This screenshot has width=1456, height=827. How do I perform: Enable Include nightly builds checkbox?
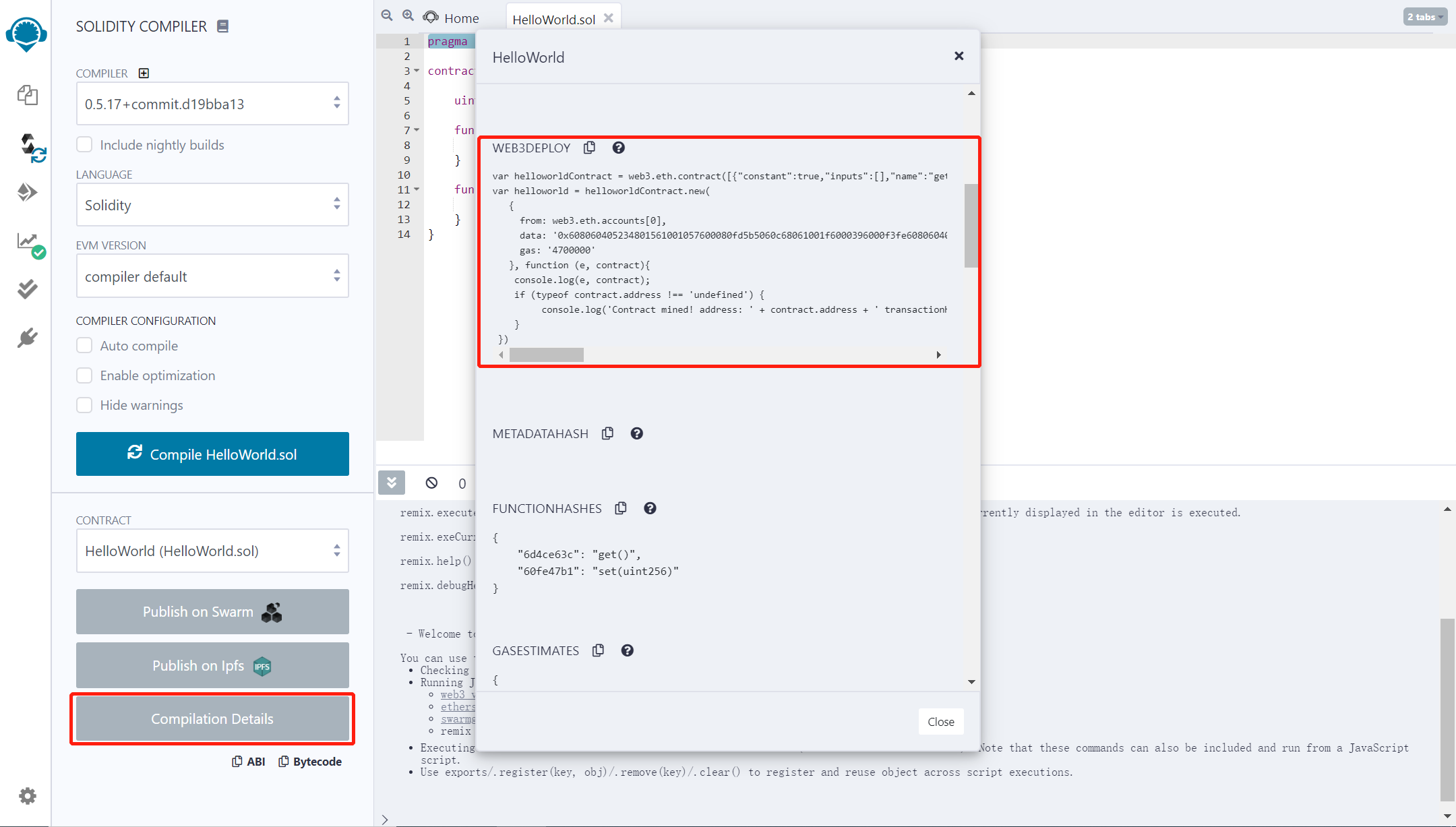coord(84,145)
